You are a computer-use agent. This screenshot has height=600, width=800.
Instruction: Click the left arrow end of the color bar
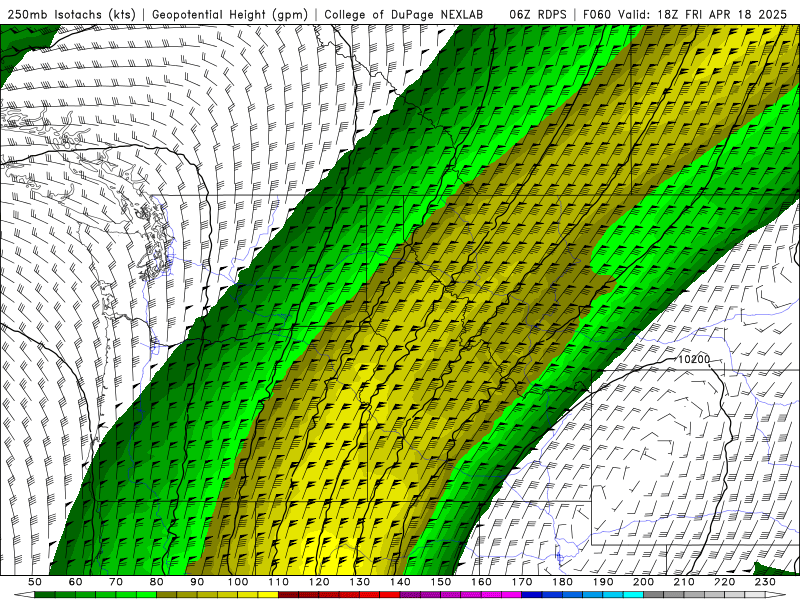(24, 595)
